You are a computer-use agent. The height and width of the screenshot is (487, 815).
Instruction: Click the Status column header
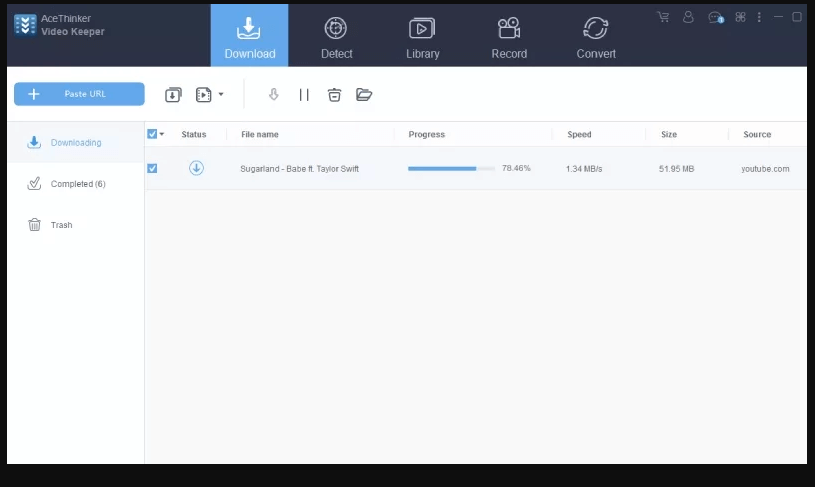[194, 134]
